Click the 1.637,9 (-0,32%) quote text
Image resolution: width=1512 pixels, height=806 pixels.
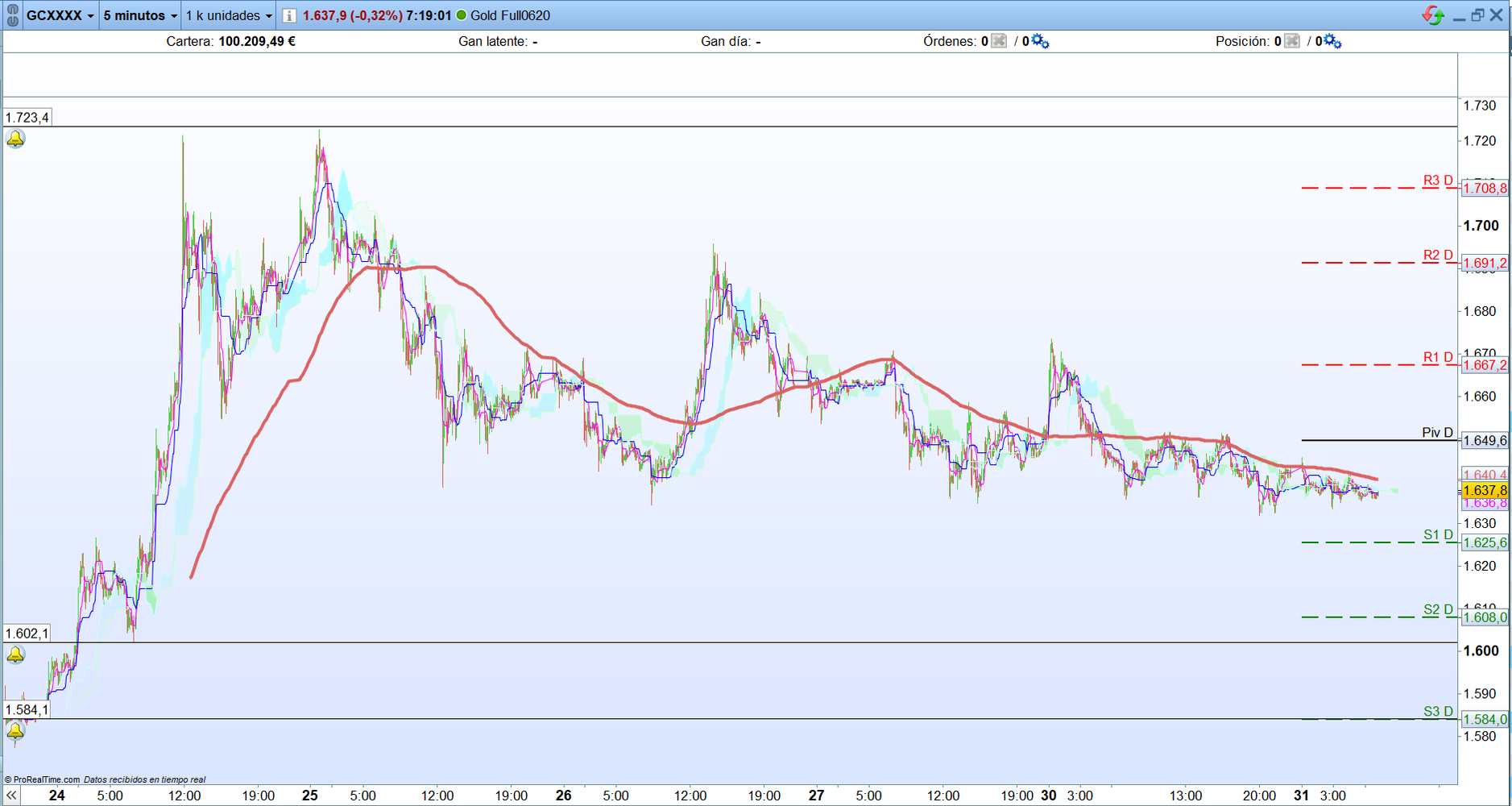(353, 15)
